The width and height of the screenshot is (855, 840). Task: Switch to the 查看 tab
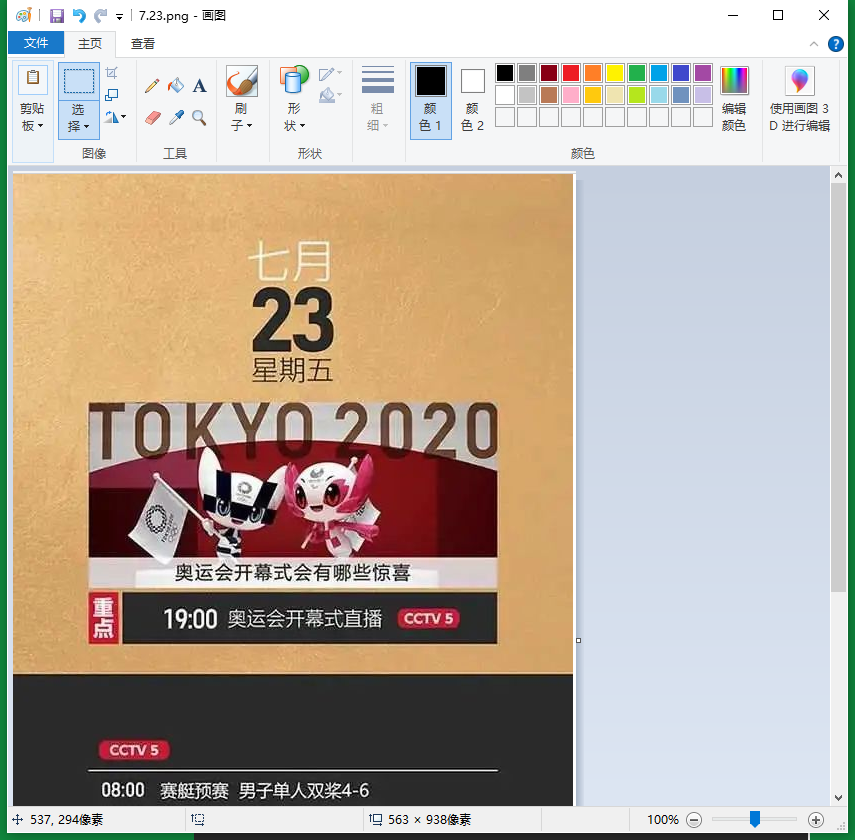(143, 43)
